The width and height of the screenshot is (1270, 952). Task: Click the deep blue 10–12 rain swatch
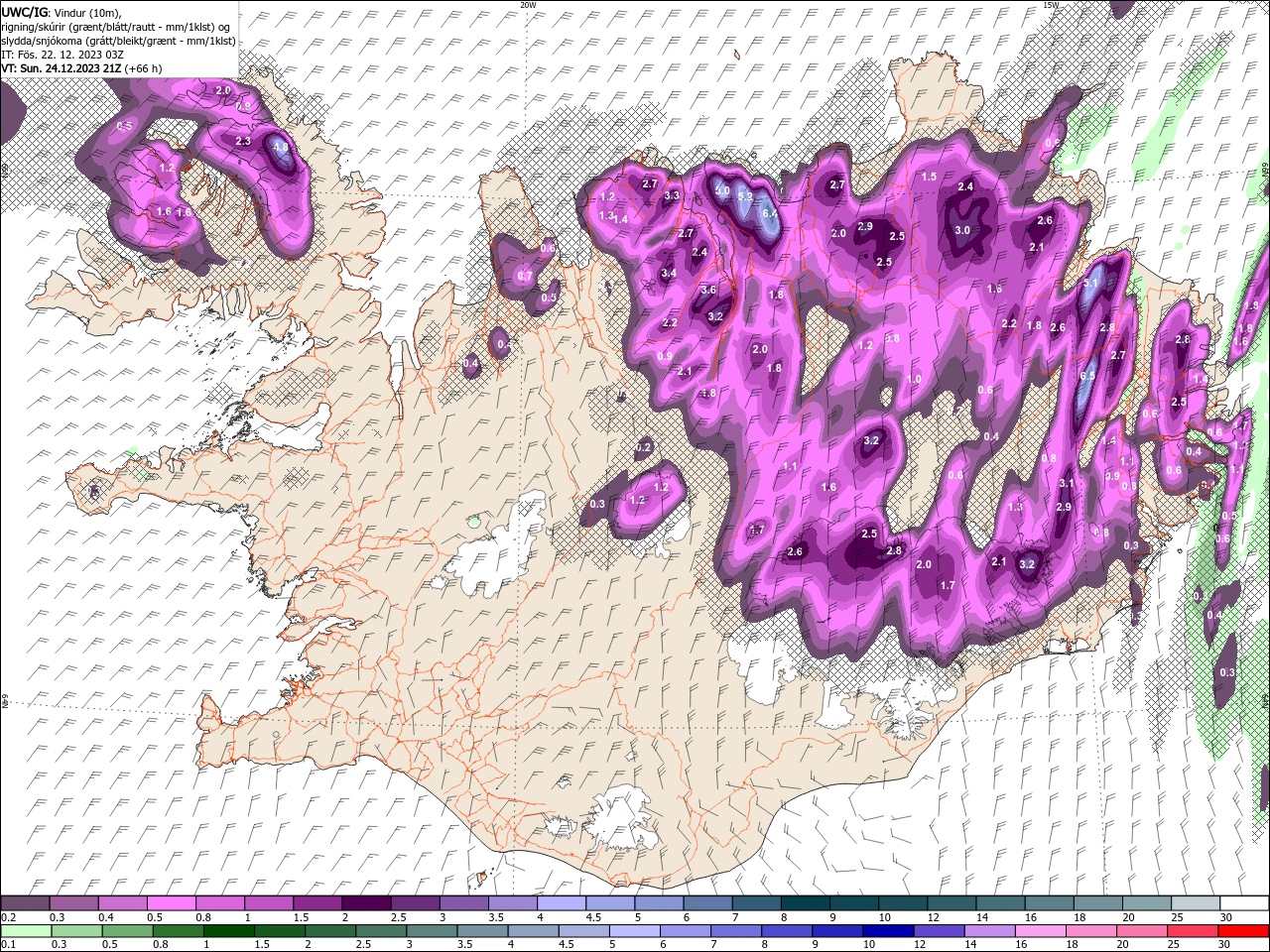pos(889,930)
